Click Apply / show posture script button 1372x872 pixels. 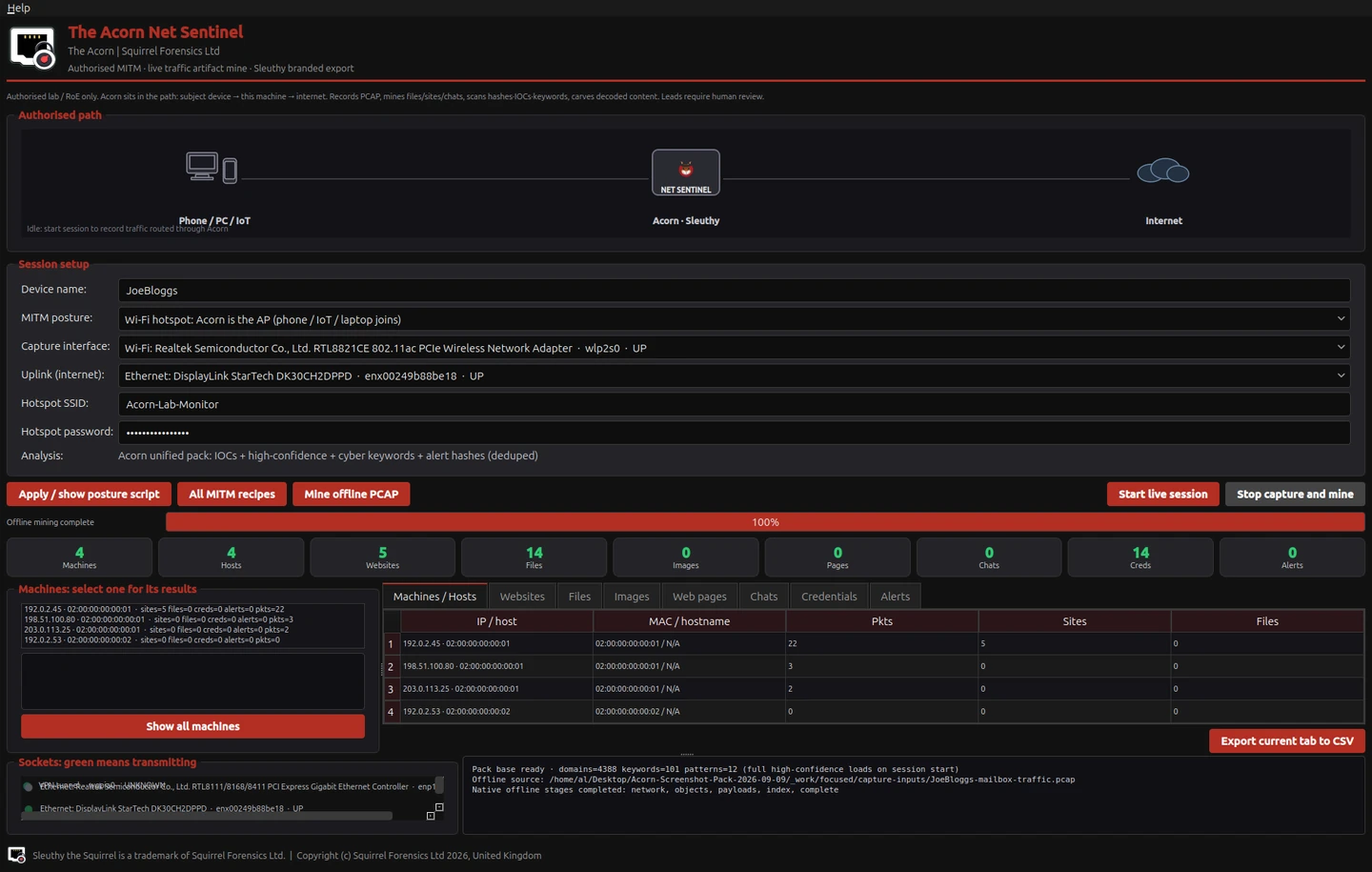click(x=90, y=494)
